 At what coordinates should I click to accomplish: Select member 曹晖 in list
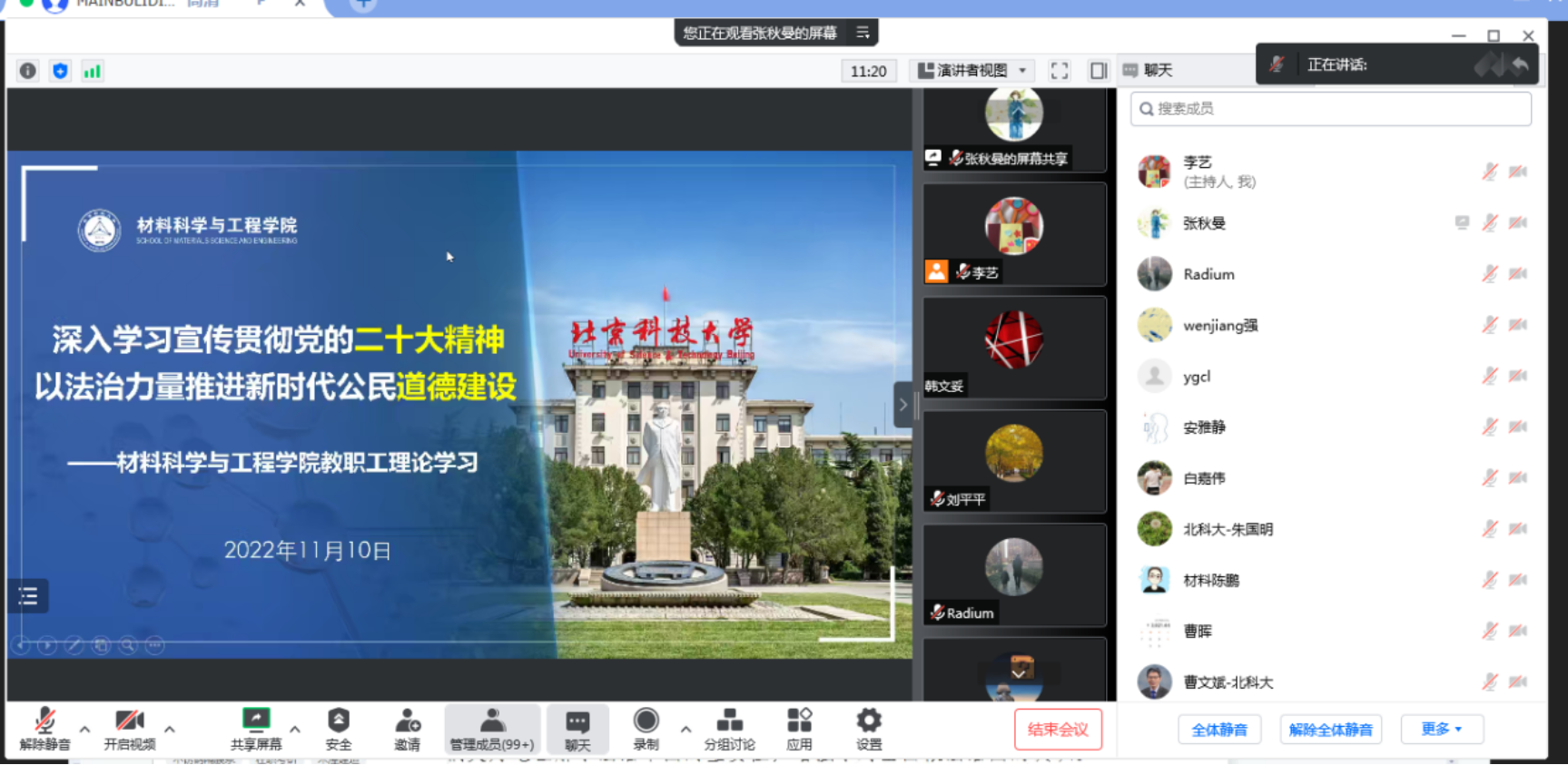(x=1331, y=631)
